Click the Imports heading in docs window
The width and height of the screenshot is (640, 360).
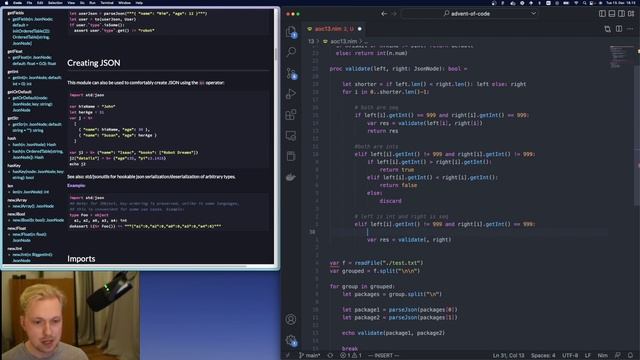pos(81,259)
